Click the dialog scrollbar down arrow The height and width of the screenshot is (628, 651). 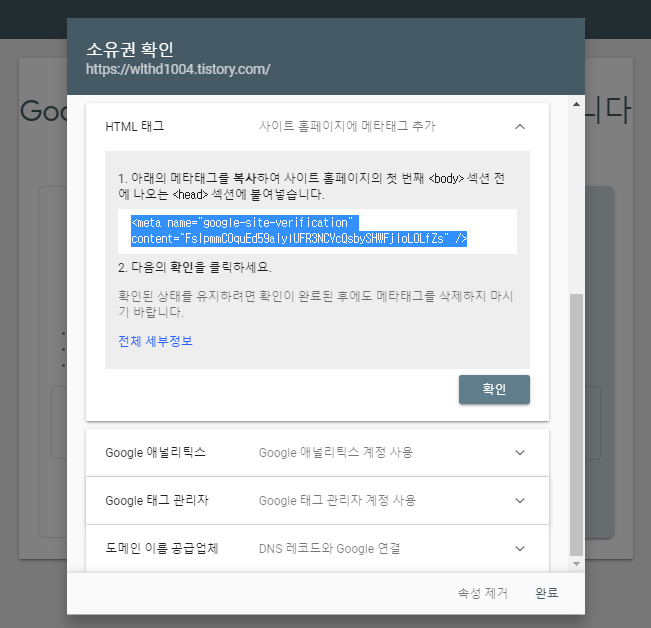click(576, 564)
